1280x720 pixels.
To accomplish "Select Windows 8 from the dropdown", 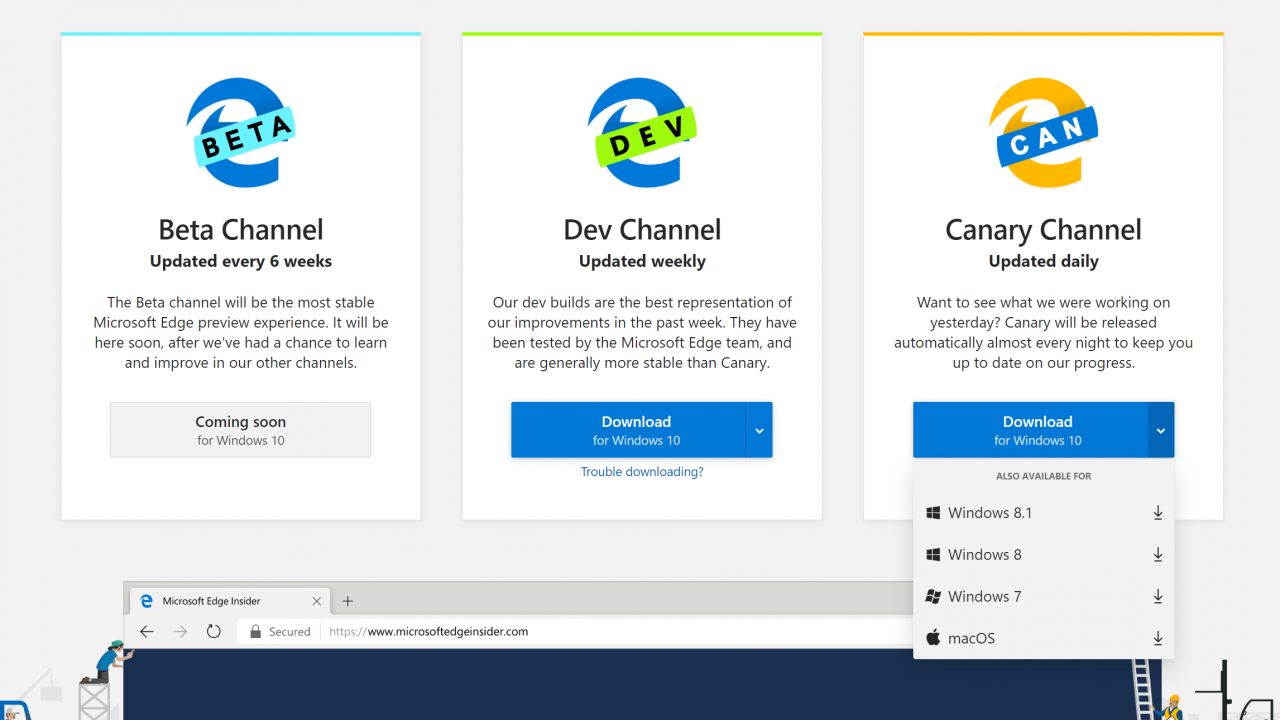I will point(1044,555).
